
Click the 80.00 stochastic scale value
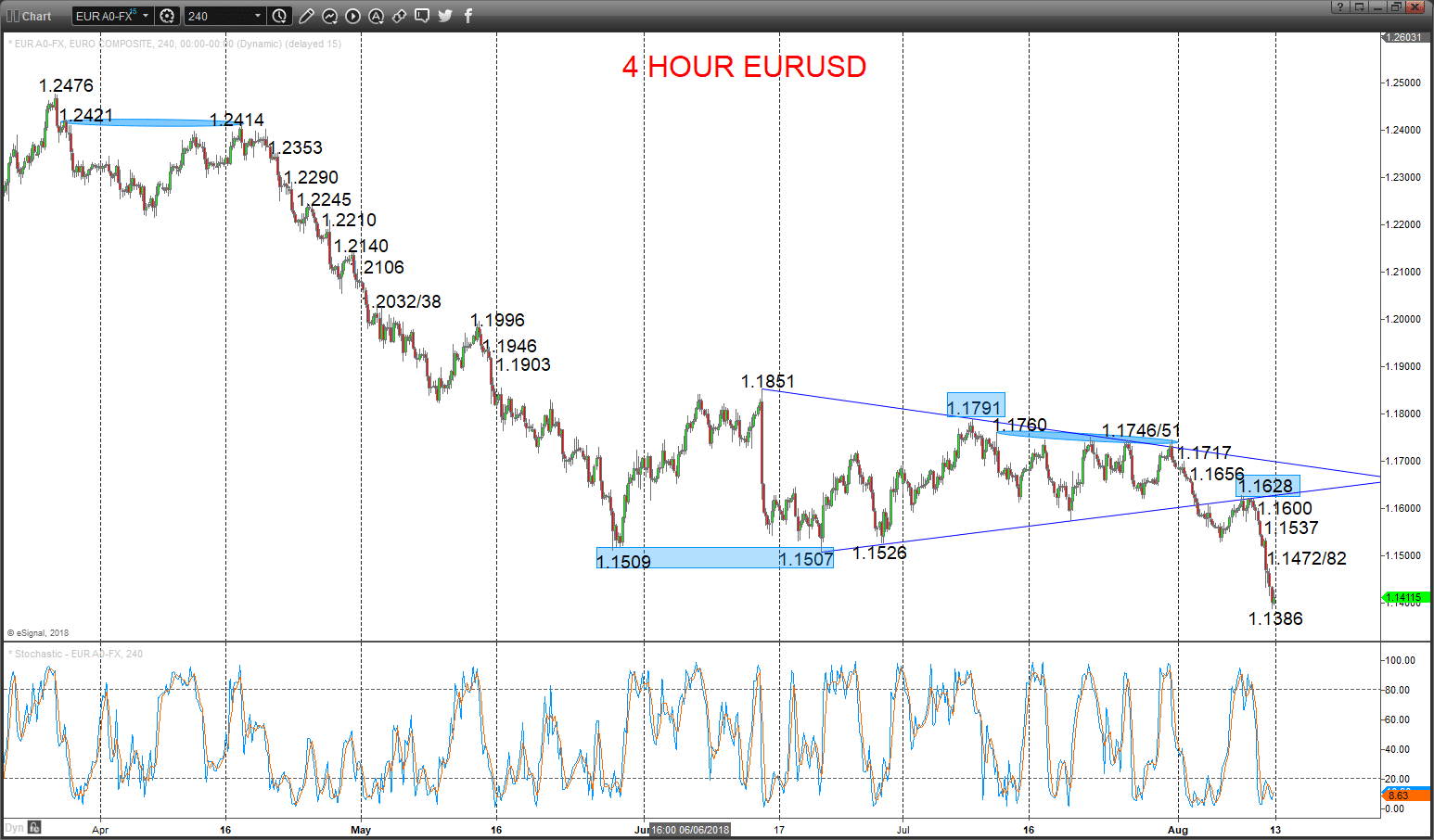coord(1397,690)
